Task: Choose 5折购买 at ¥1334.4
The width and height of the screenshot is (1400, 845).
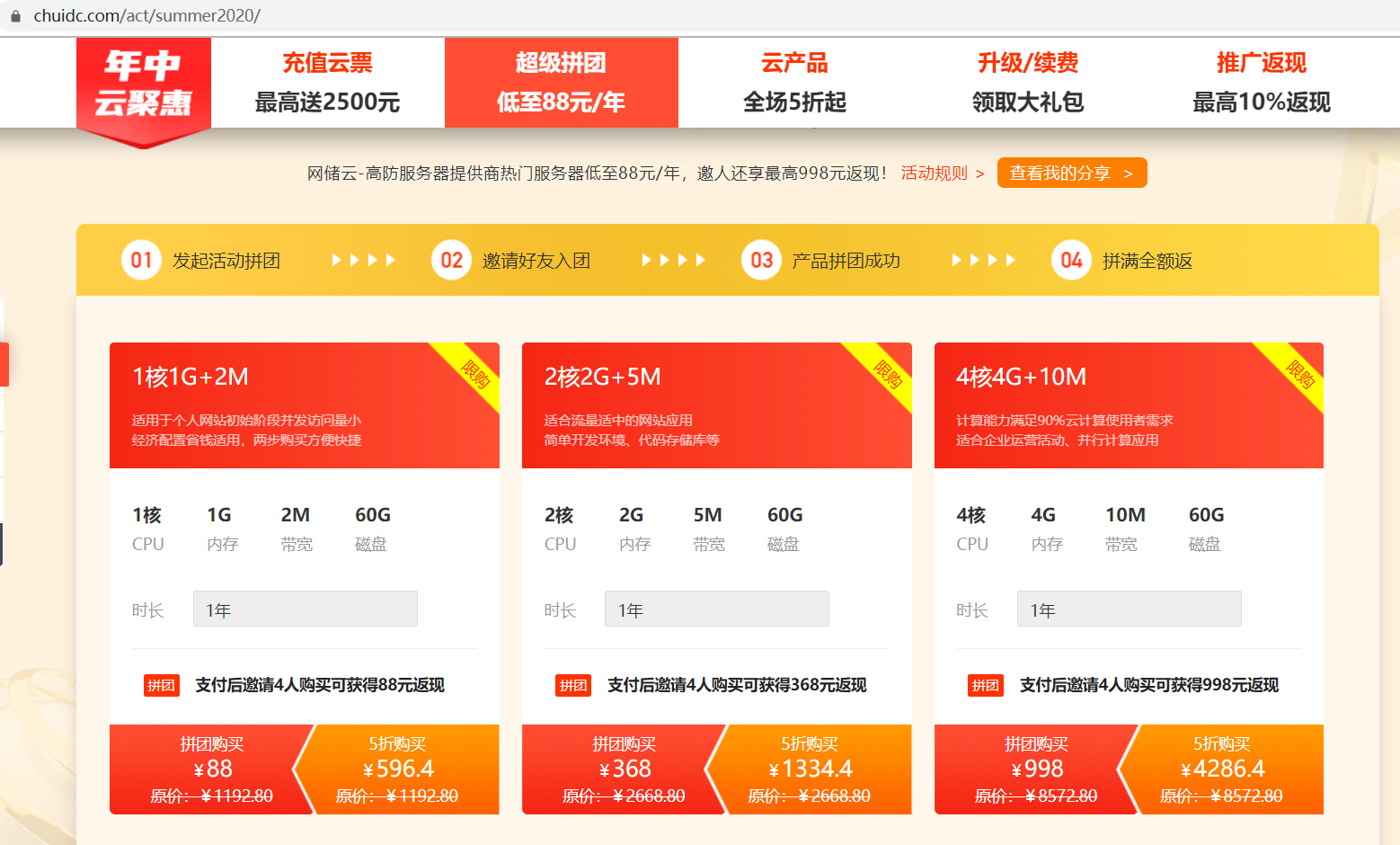Action: click(x=811, y=769)
